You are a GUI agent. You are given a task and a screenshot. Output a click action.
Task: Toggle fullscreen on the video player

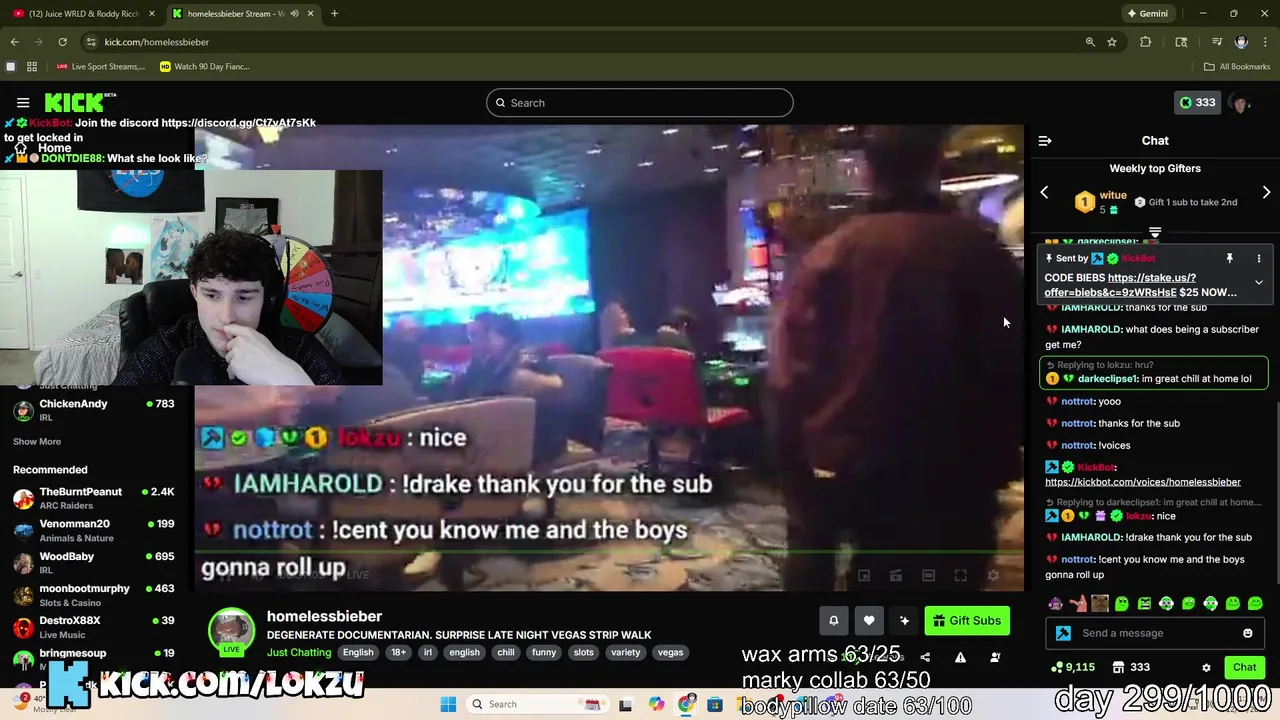coord(960,575)
